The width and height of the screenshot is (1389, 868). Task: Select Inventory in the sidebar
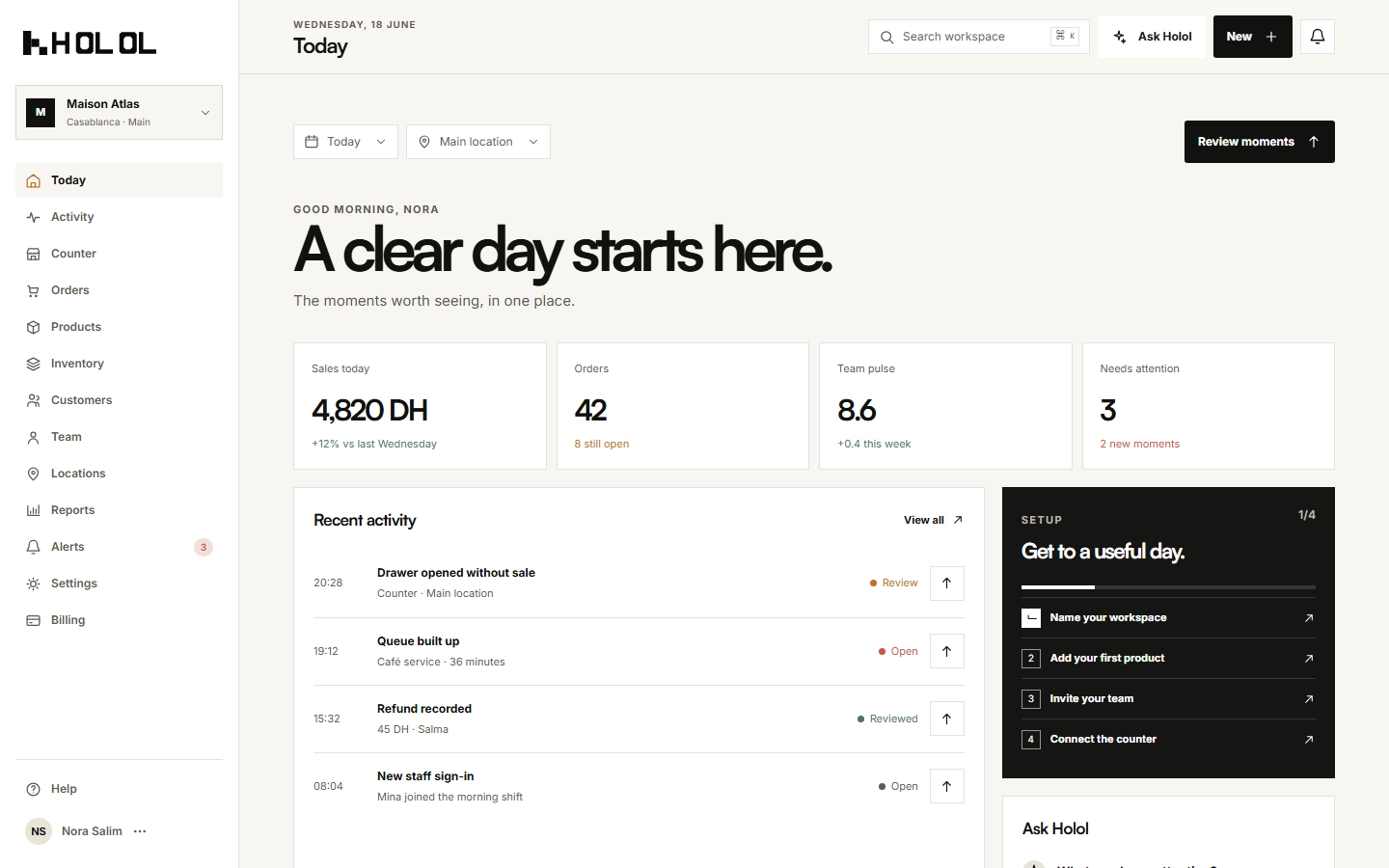click(x=119, y=364)
